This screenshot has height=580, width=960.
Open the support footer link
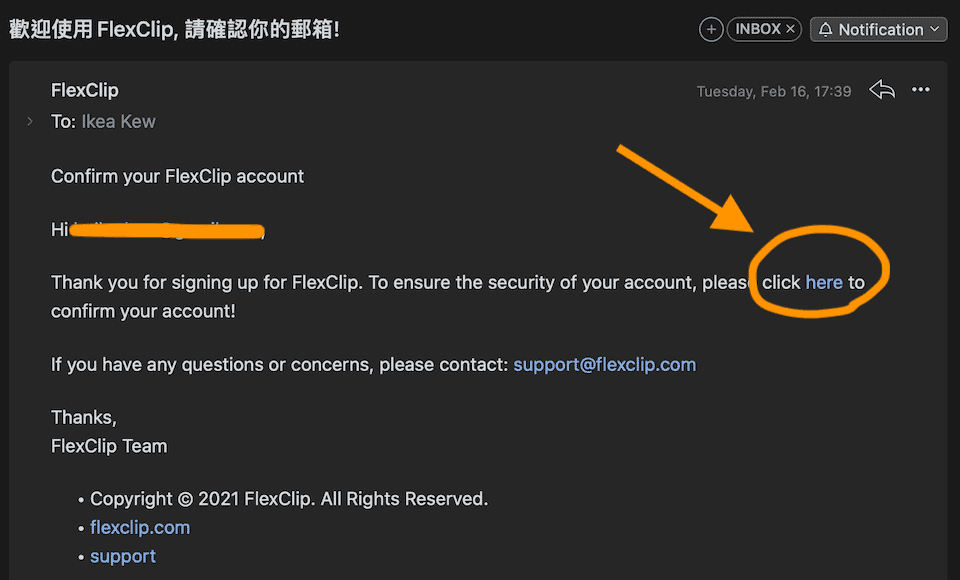tap(123, 556)
